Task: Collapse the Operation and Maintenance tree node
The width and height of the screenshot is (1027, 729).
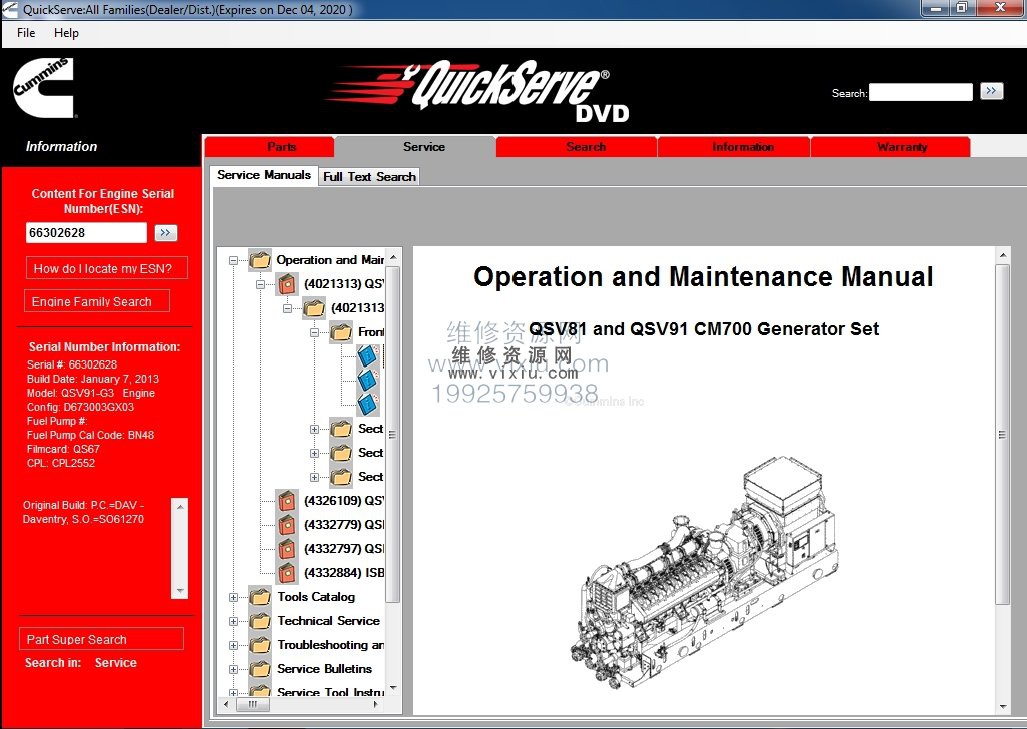Action: 233,261
